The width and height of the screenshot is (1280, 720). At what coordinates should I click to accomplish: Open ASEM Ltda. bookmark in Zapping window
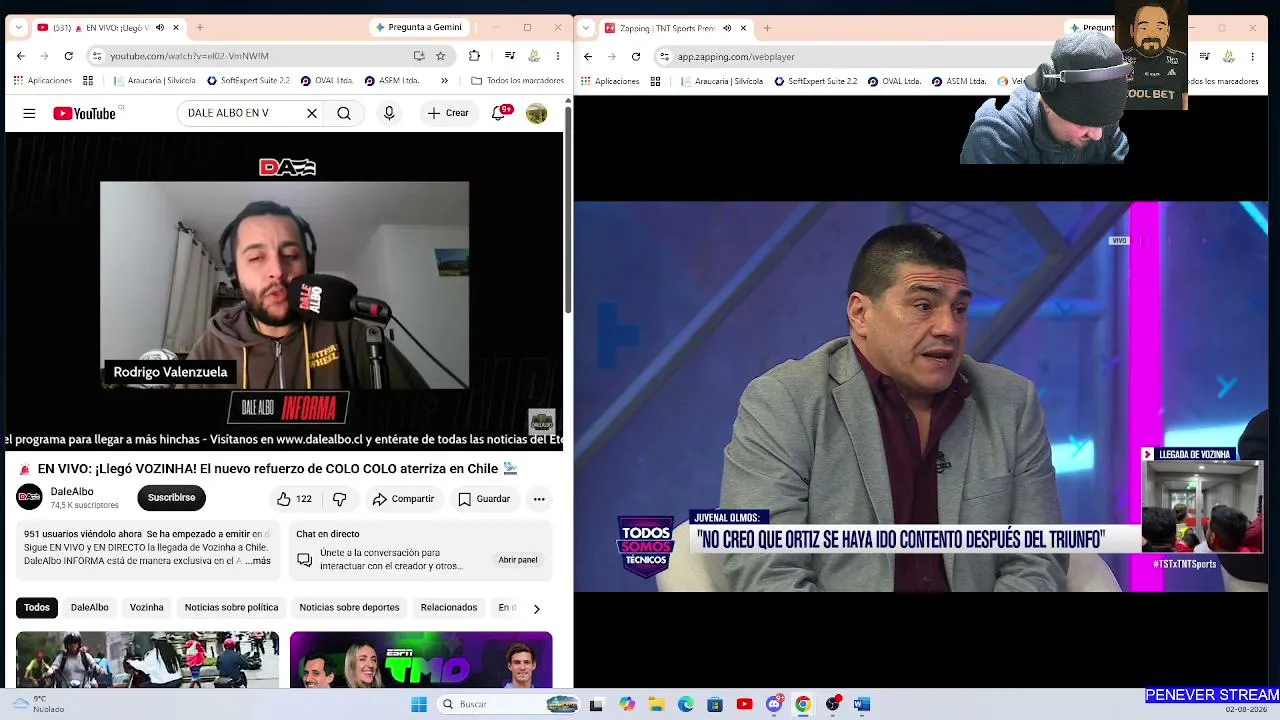[958, 81]
